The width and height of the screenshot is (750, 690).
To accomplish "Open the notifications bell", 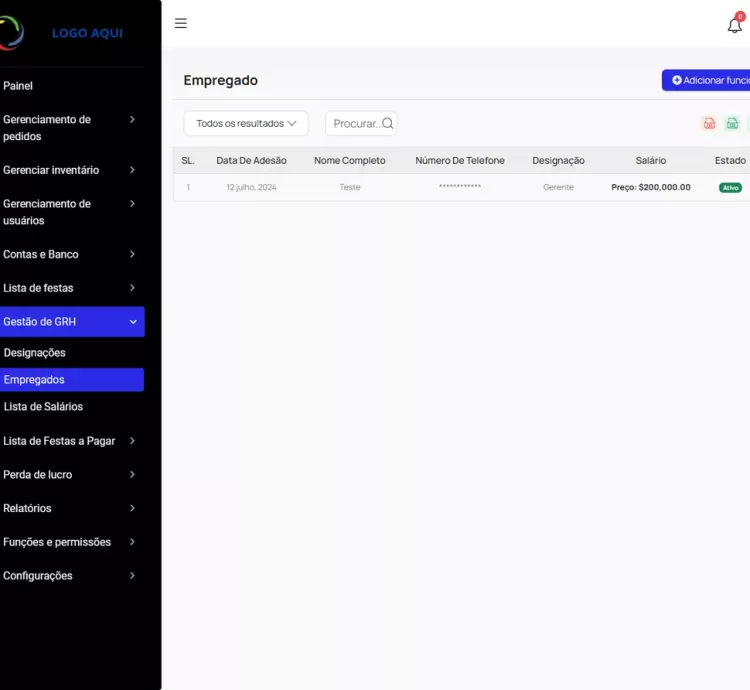I will pyautogui.click(x=735, y=25).
